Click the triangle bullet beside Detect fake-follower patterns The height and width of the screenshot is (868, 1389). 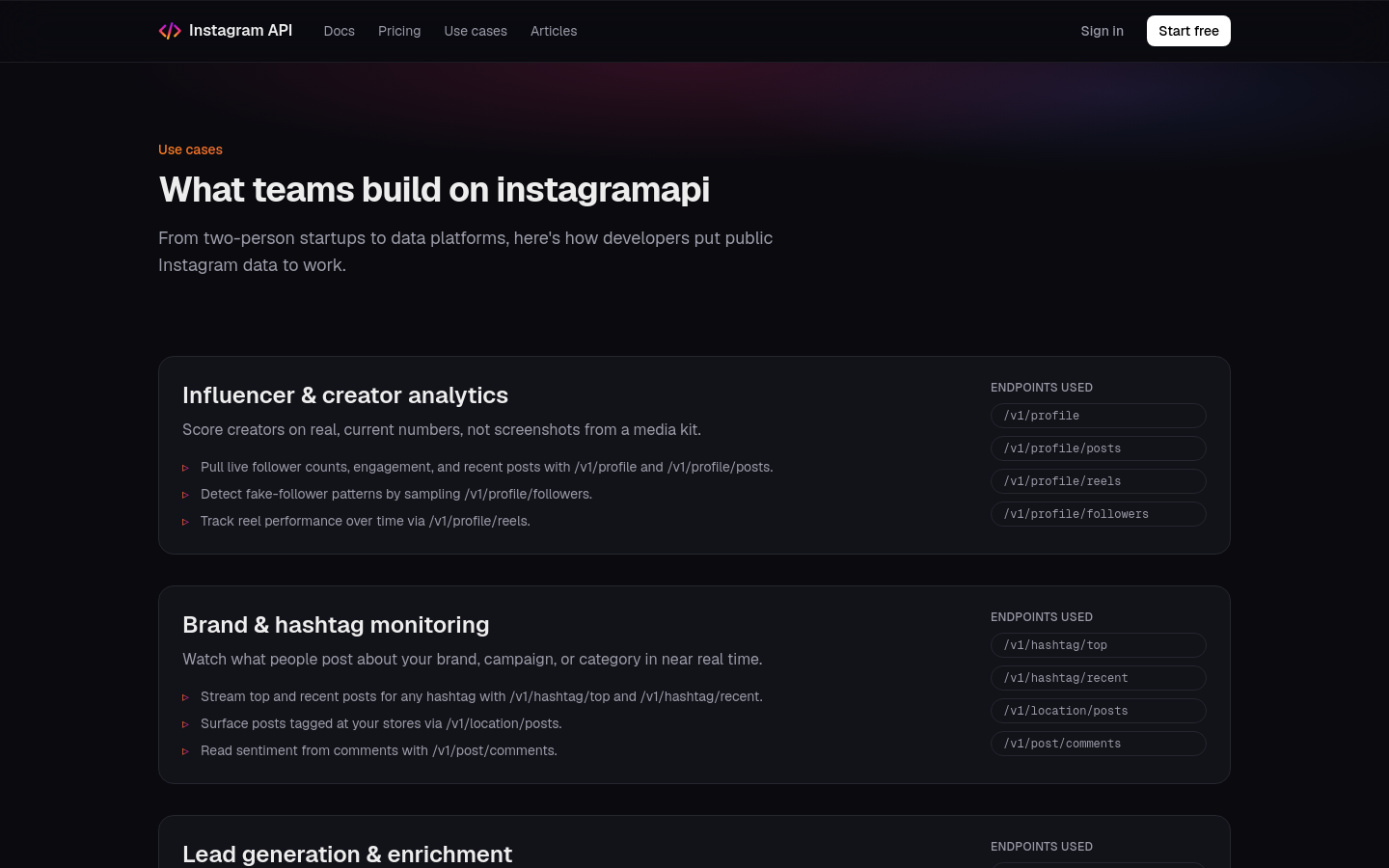186,495
